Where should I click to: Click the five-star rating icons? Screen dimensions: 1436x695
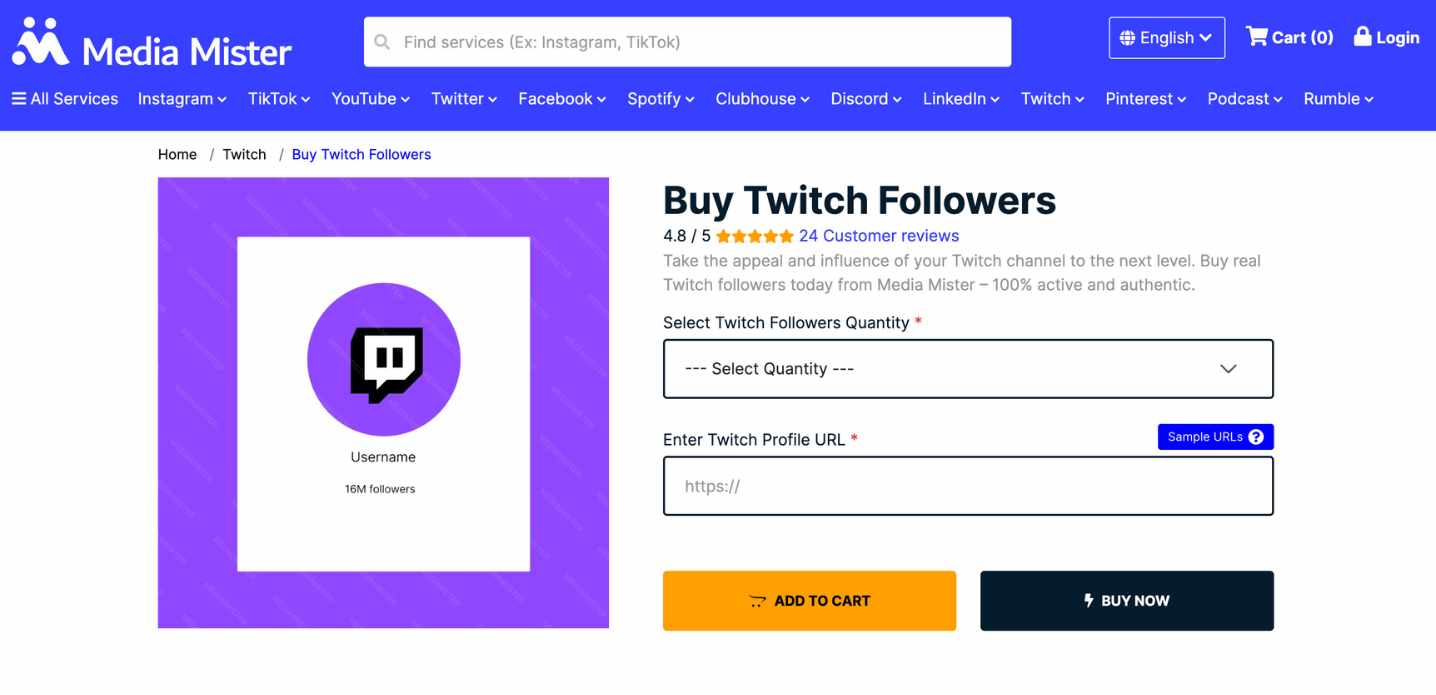[x=755, y=236]
